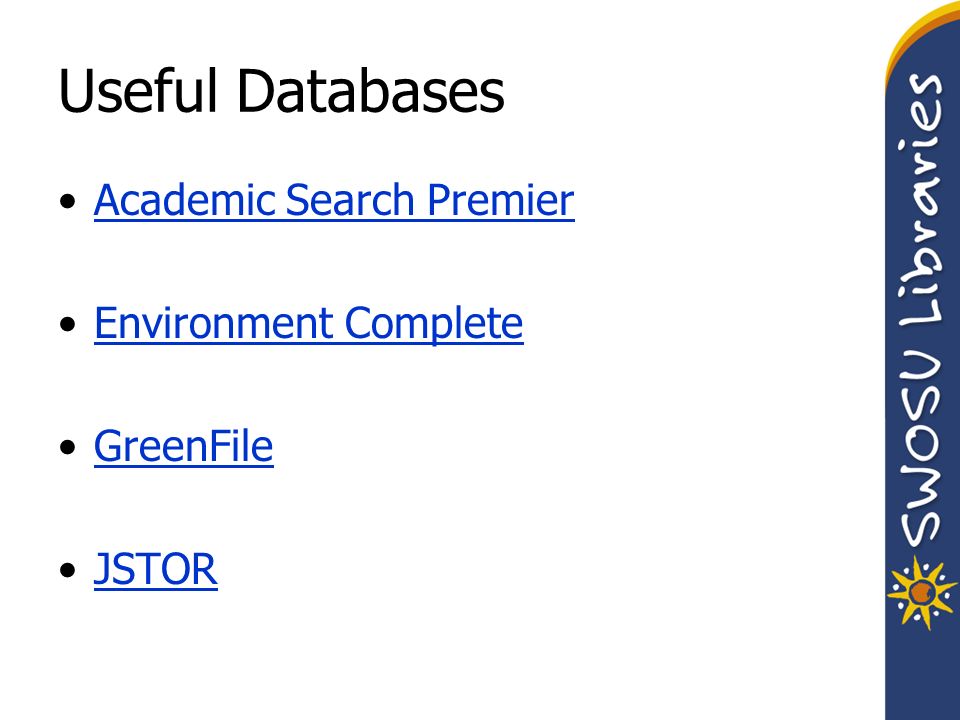960x720 pixels.
Task: Select the bullet next to JSTOR
Action: 68,570
